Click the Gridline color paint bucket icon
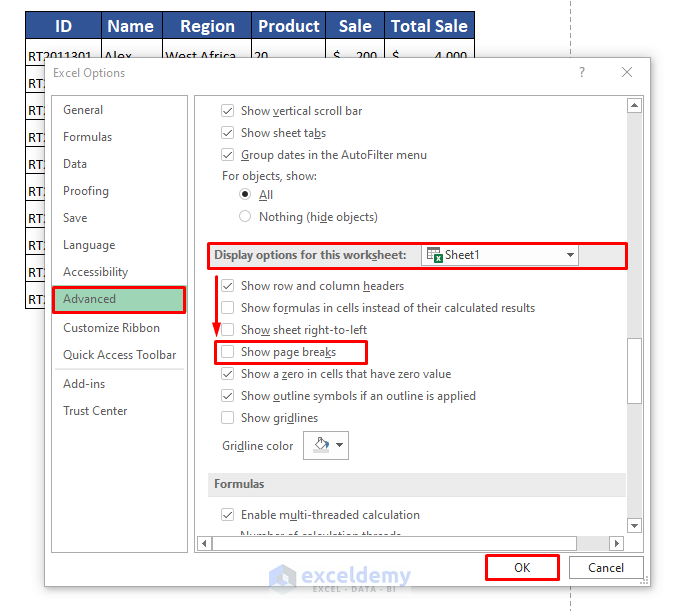681x611 pixels. click(321, 445)
